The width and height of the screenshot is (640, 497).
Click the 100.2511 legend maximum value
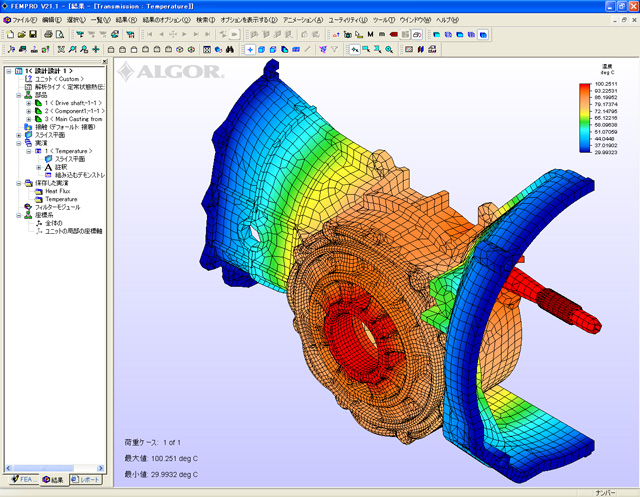(606, 84)
